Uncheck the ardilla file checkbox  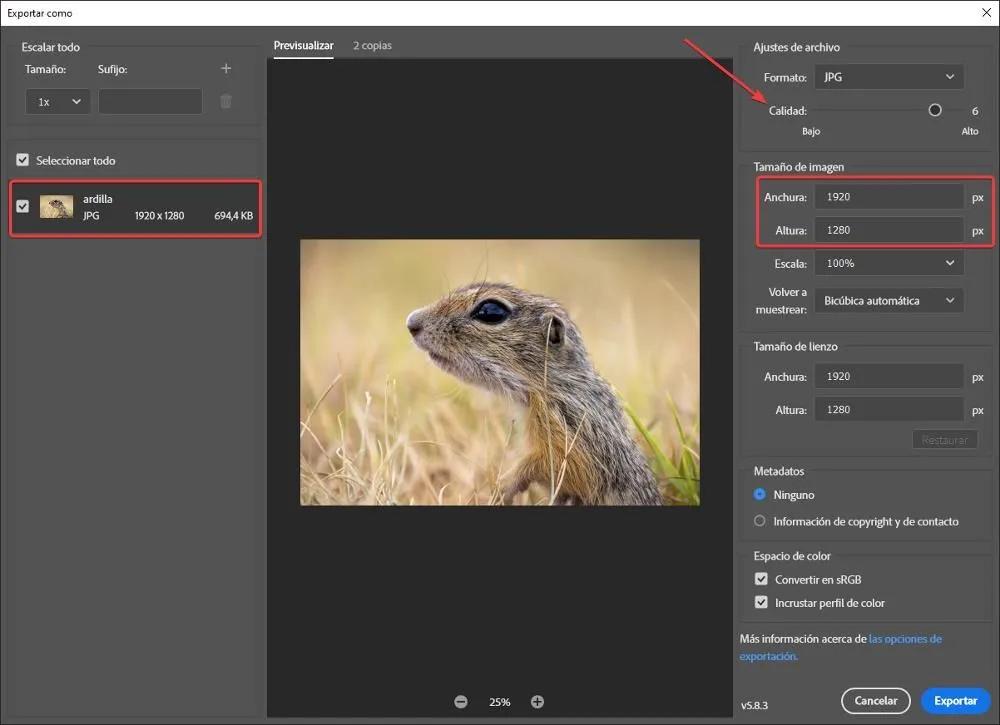pos(22,208)
